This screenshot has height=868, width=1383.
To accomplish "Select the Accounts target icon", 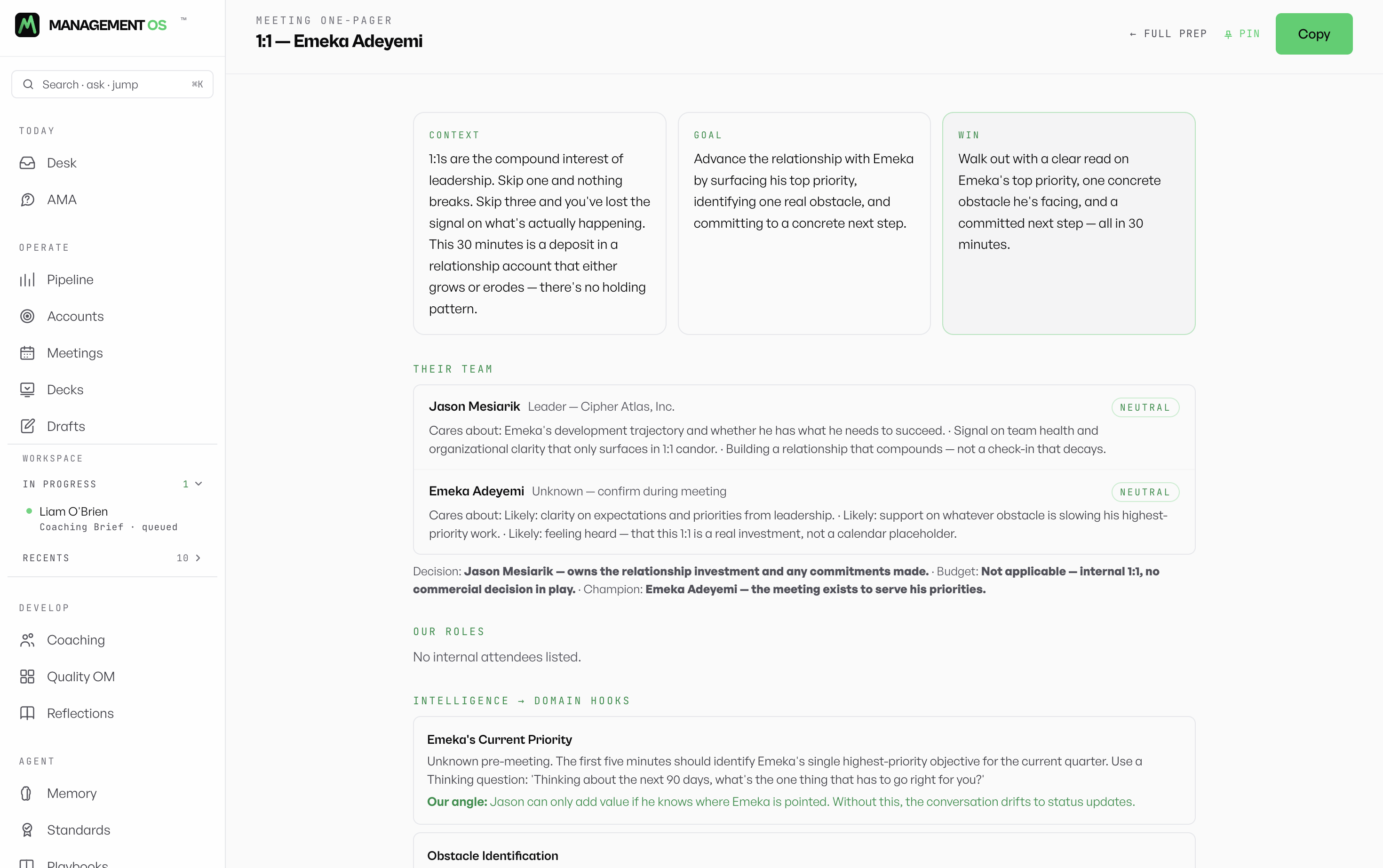I will pos(27,316).
